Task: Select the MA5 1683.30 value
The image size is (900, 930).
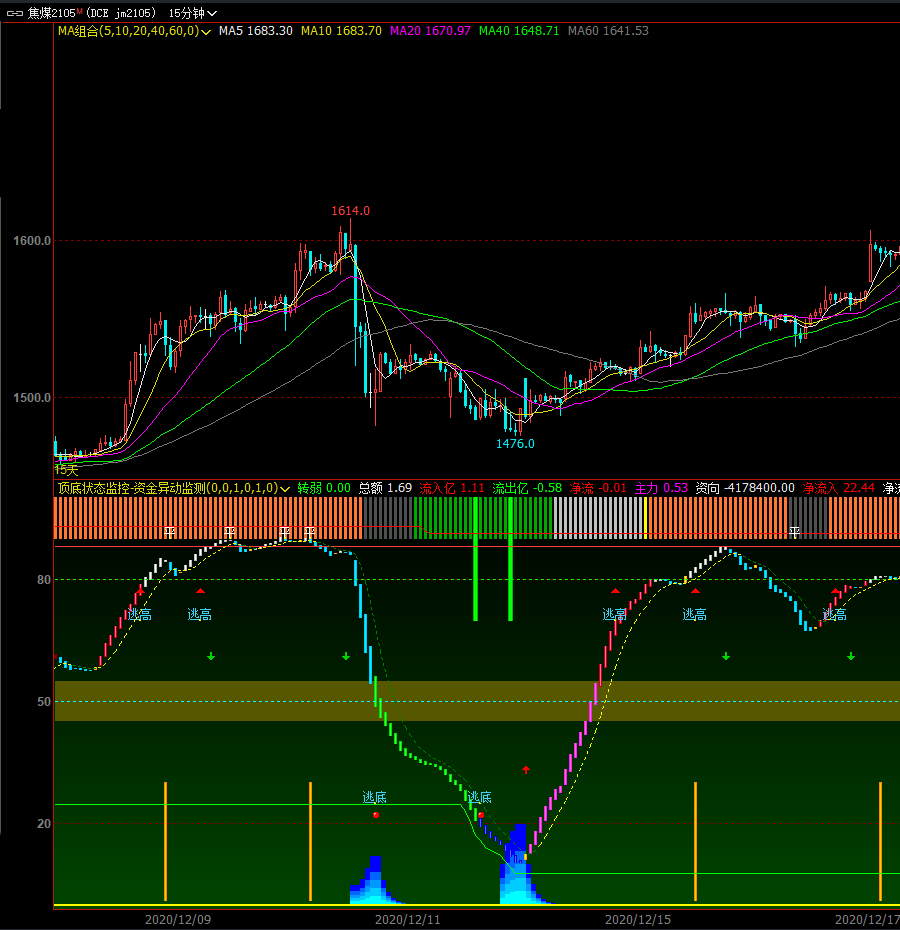Action: click(x=256, y=31)
